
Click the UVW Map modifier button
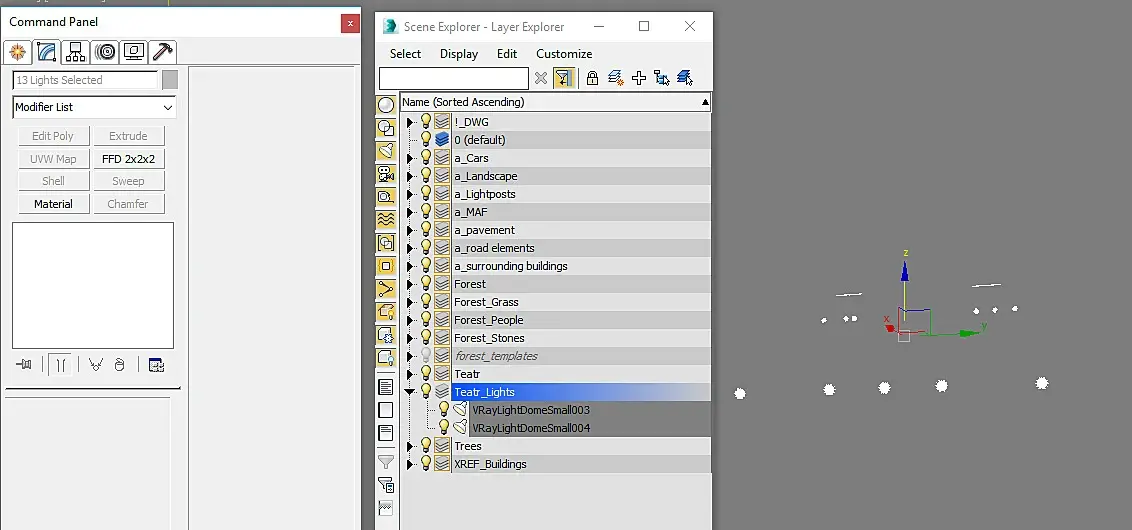click(x=53, y=159)
